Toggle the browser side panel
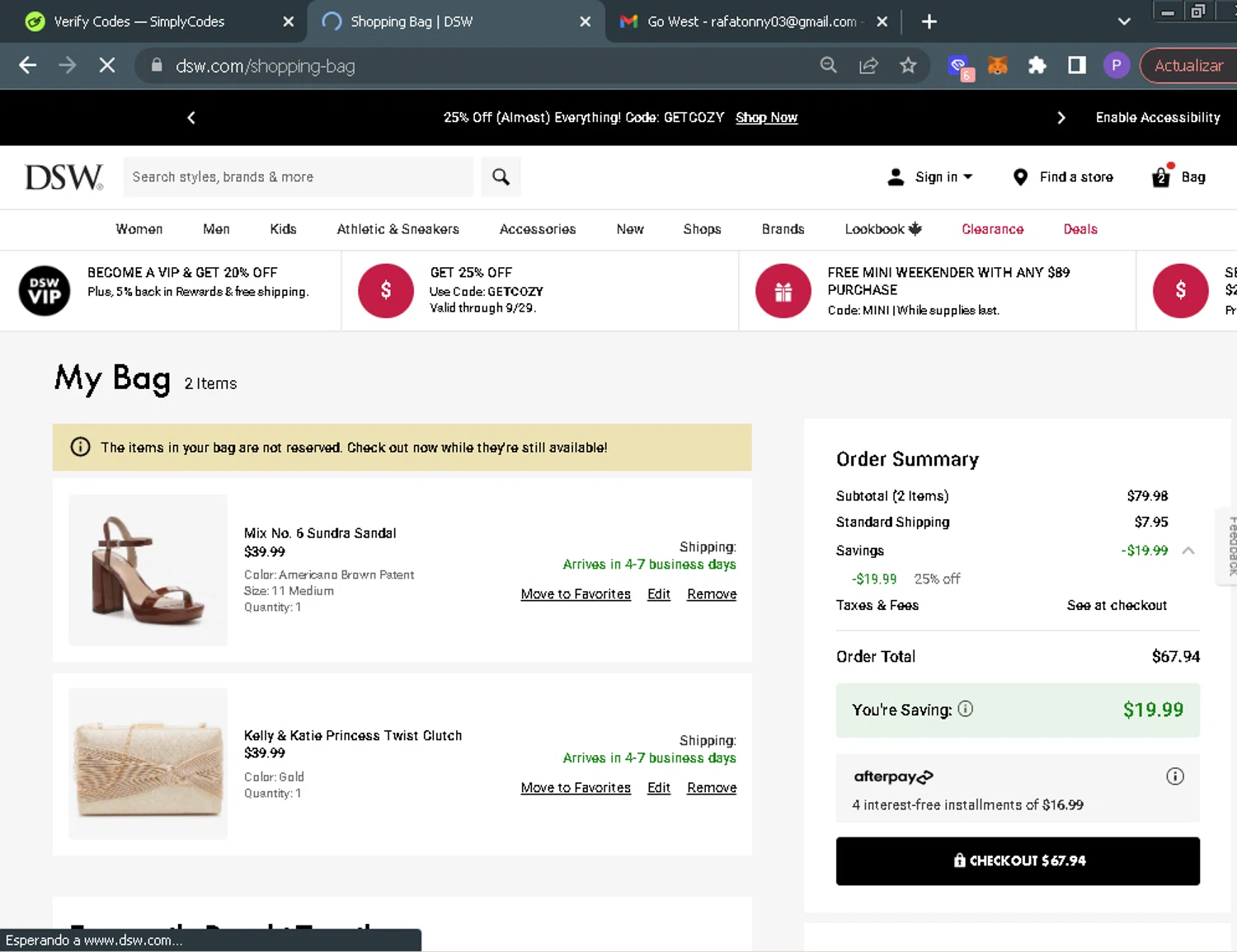 click(x=1077, y=66)
